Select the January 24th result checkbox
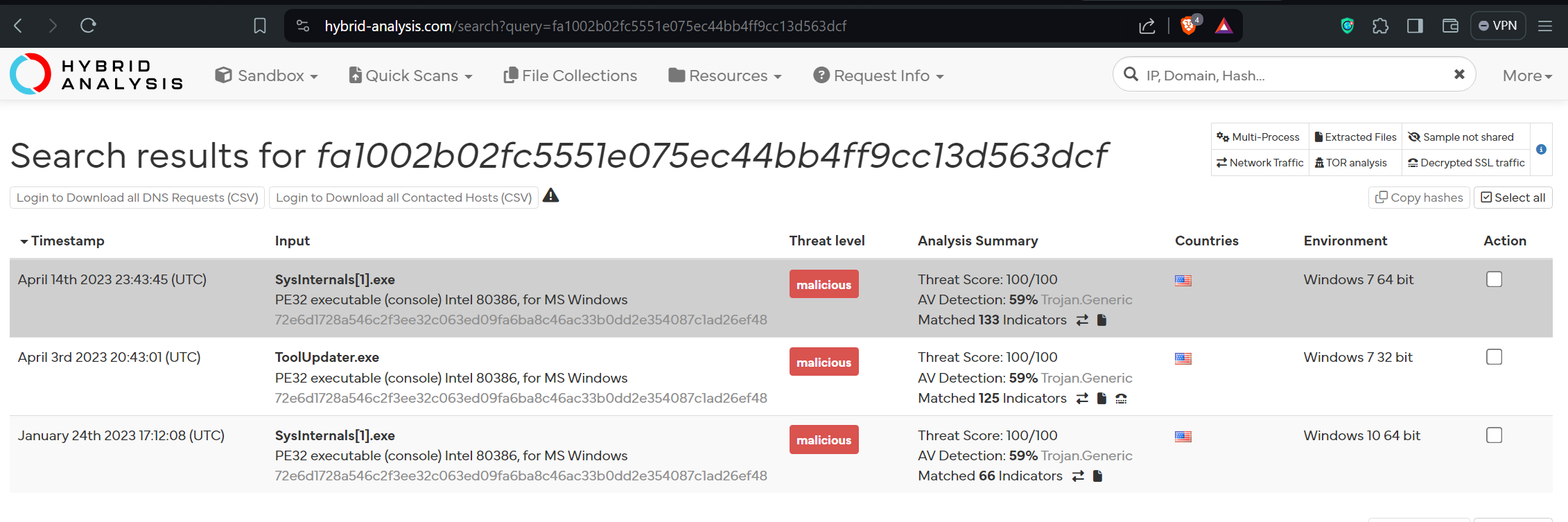The width and height of the screenshot is (1568, 522). 1494,435
